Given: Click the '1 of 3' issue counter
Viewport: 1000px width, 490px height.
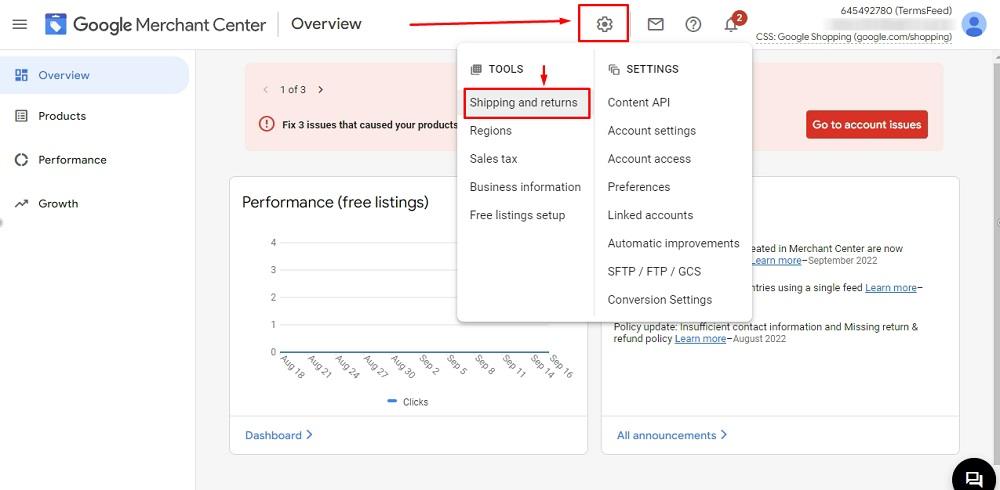Looking at the screenshot, I should (293, 90).
